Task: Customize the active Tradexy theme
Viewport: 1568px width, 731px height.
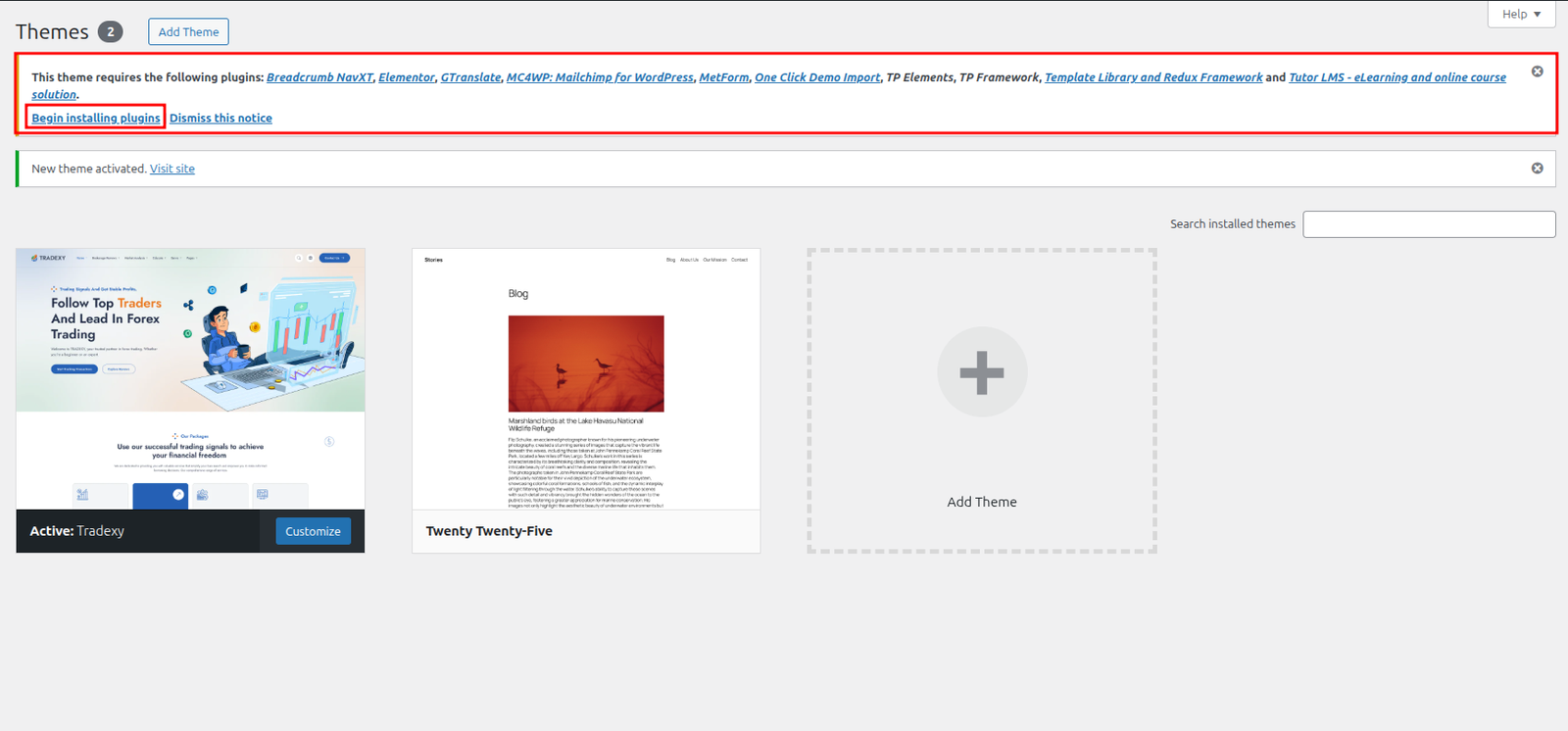Action: tap(313, 531)
